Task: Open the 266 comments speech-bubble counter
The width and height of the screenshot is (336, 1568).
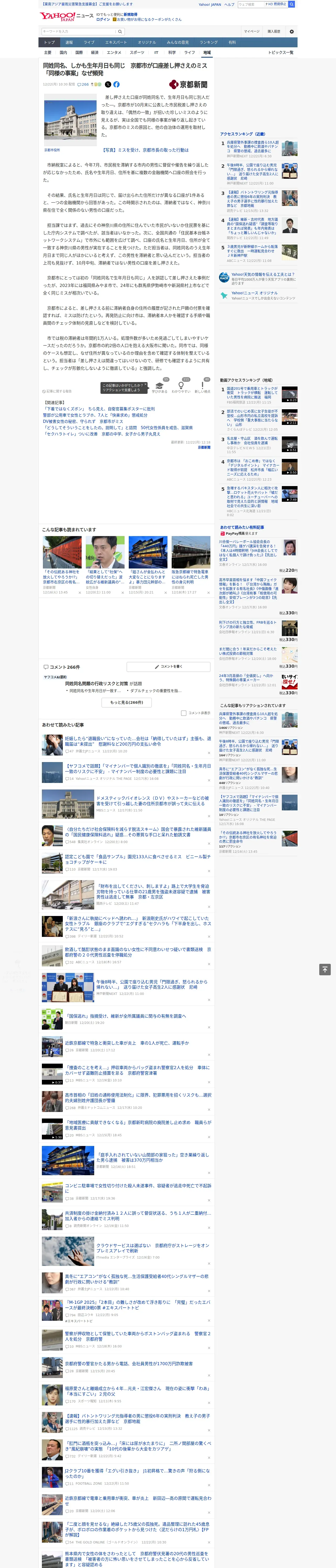Action: coord(82,85)
